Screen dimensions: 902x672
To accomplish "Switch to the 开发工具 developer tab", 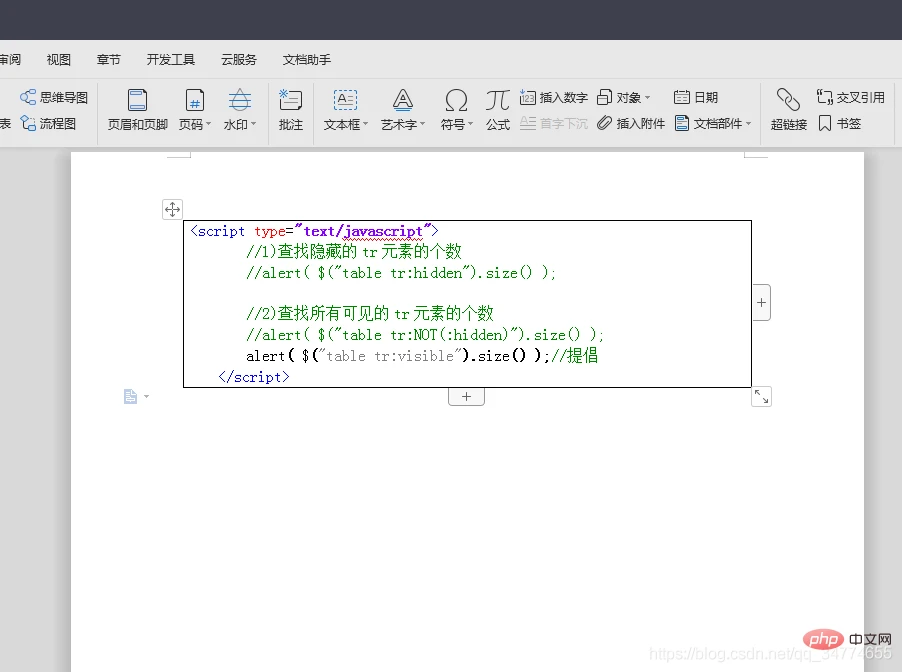I will click(171, 59).
